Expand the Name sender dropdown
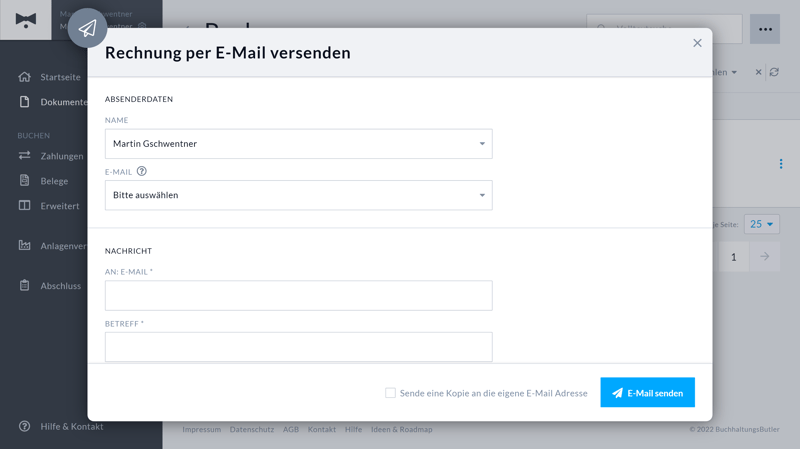Image resolution: width=800 pixels, height=449 pixels. [x=298, y=144]
